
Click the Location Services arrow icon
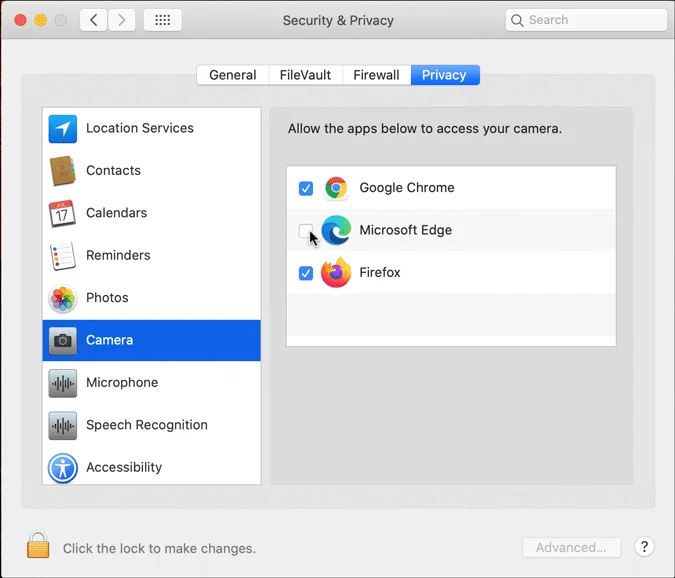[x=63, y=129]
